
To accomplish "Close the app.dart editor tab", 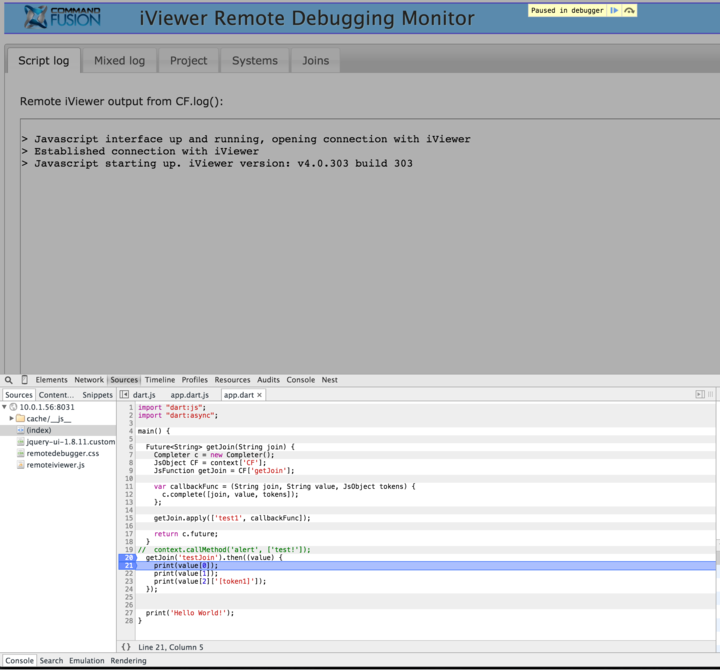I will click(x=259, y=395).
